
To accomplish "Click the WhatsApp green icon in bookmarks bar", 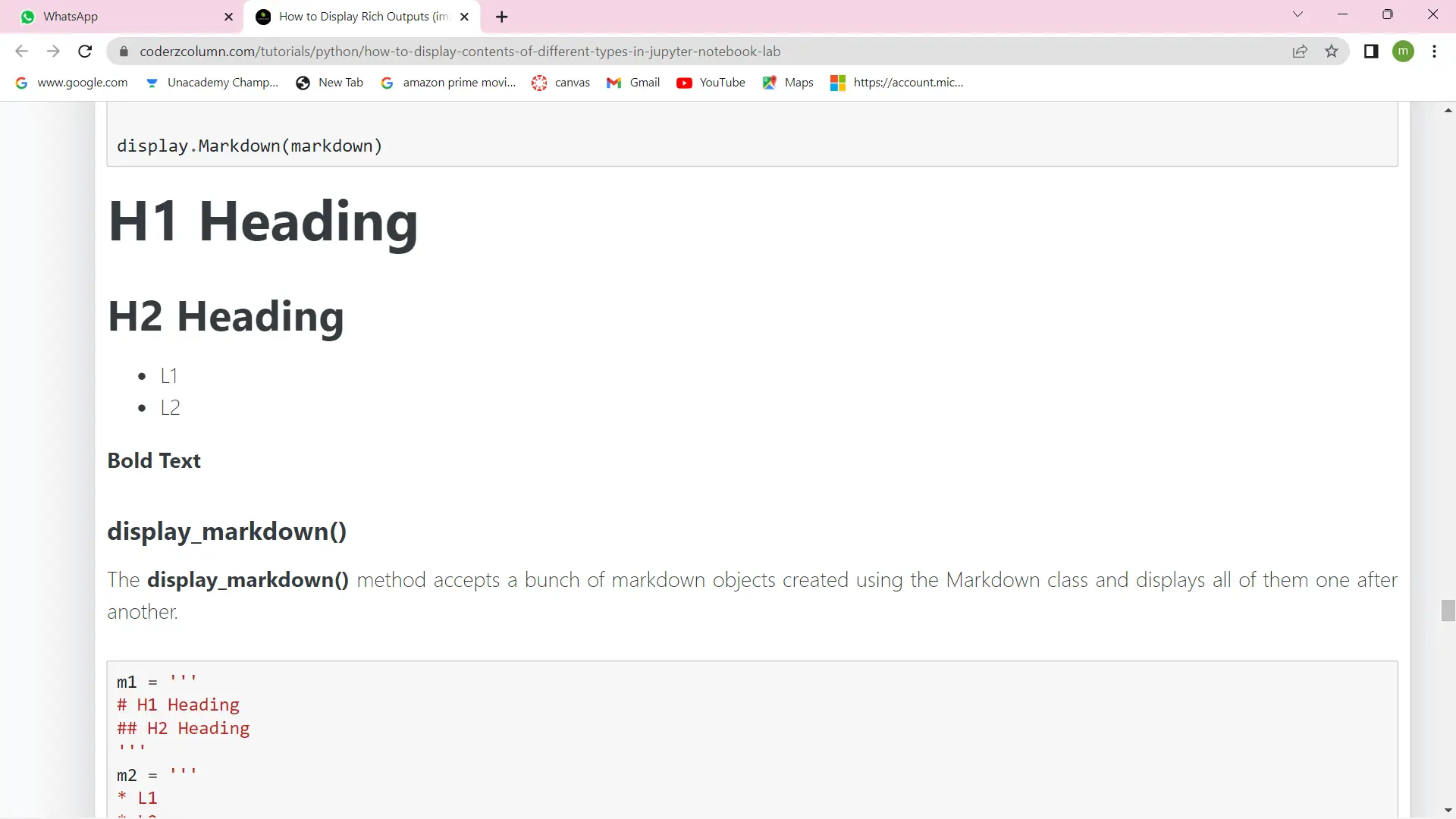I will (28, 16).
